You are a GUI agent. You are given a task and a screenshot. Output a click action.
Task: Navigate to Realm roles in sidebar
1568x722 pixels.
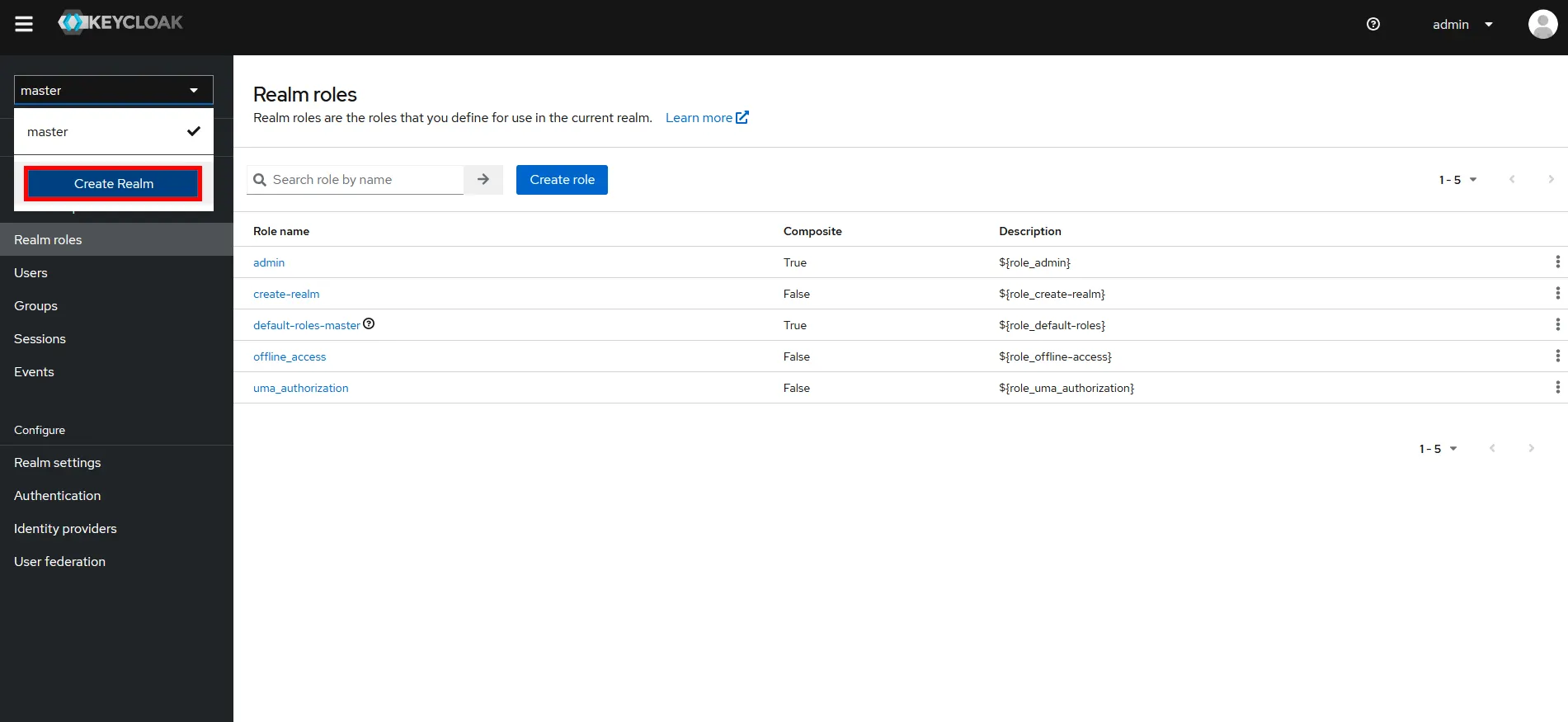(x=116, y=239)
